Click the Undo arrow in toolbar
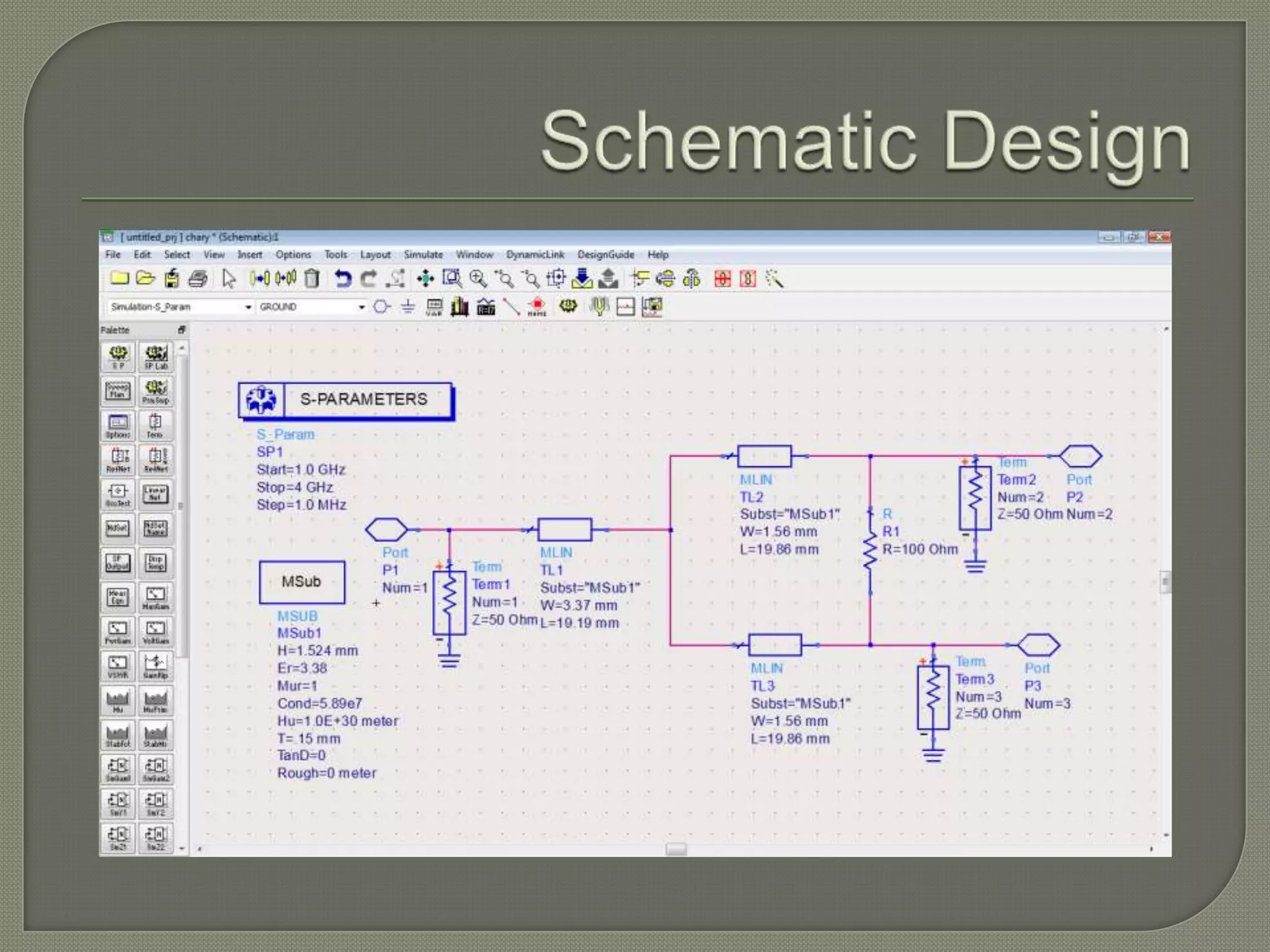This screenshot has width=1270, height=952. pyautogui.click(x=342, y=280)
